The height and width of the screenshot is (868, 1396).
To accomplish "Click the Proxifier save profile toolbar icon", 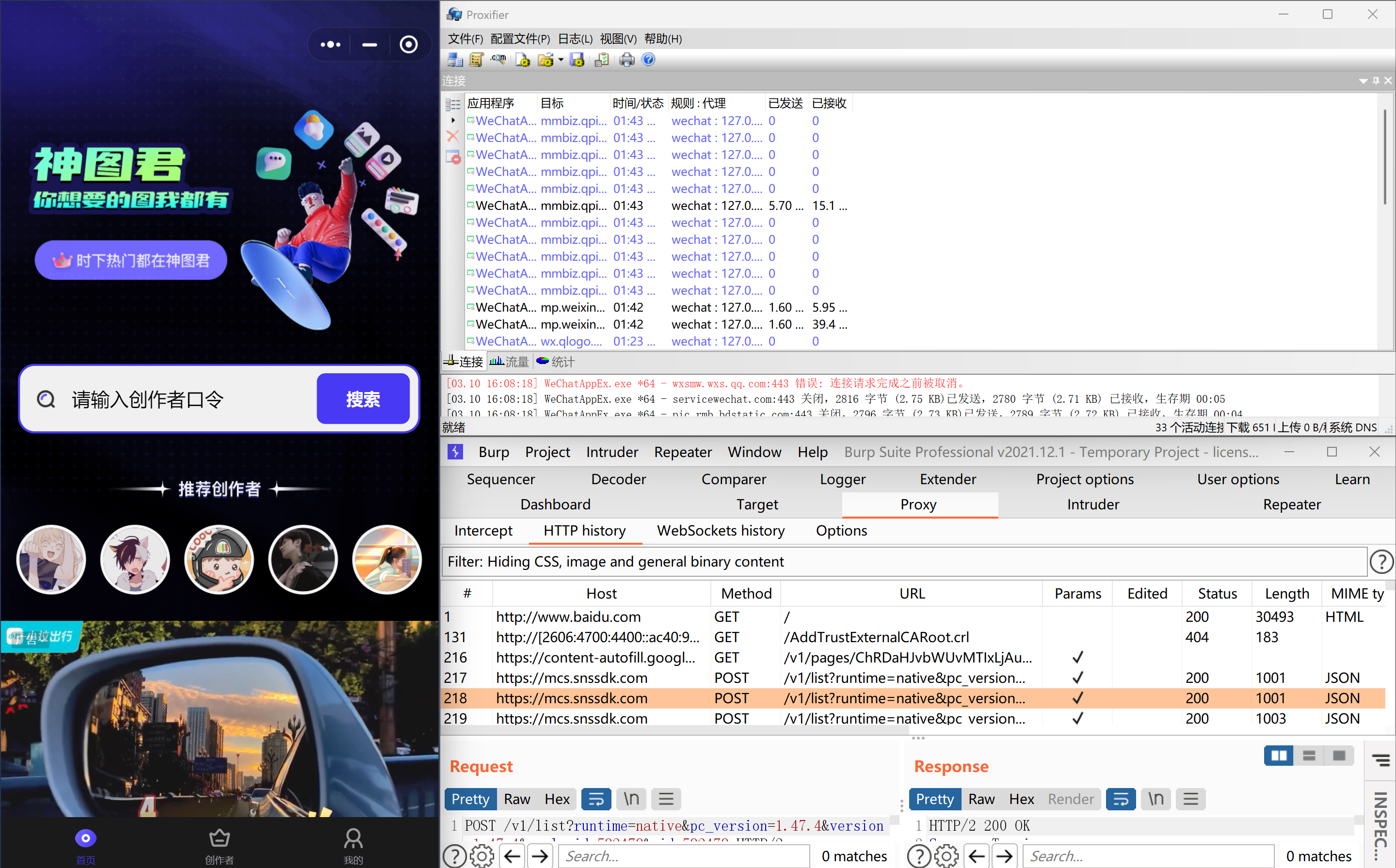I will (577, 60).
